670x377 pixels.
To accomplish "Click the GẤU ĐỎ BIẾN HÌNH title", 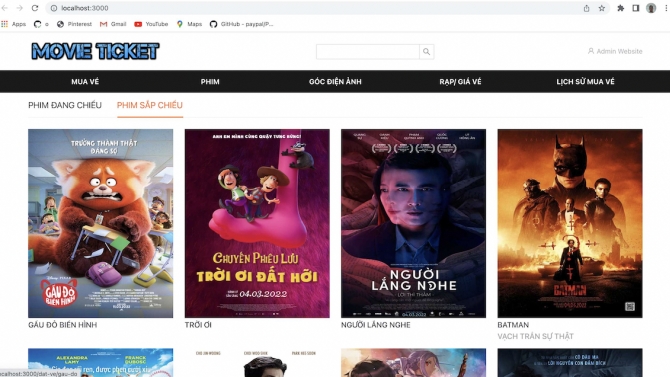I will [62, 325].
